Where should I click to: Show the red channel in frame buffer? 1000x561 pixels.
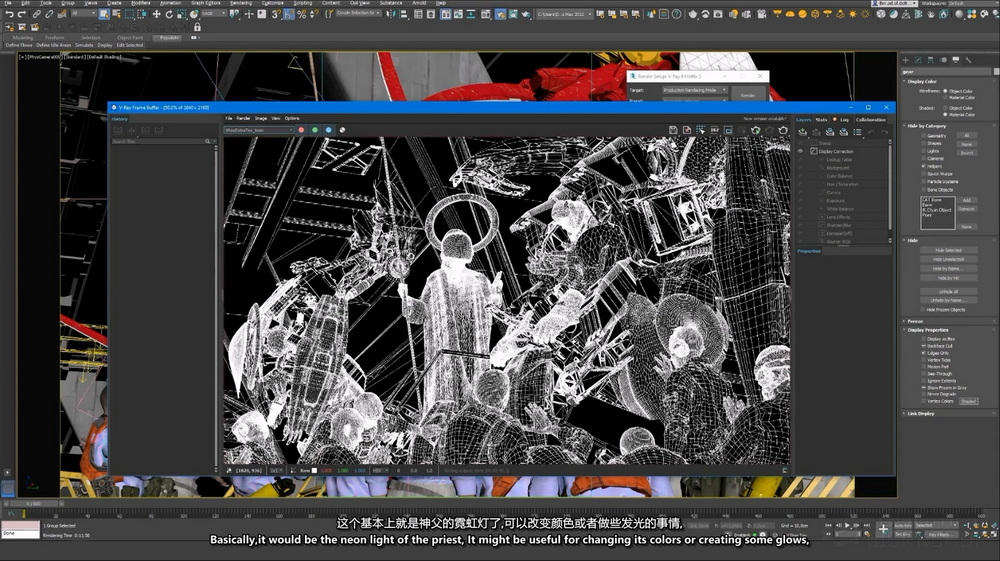coord(301,130)
